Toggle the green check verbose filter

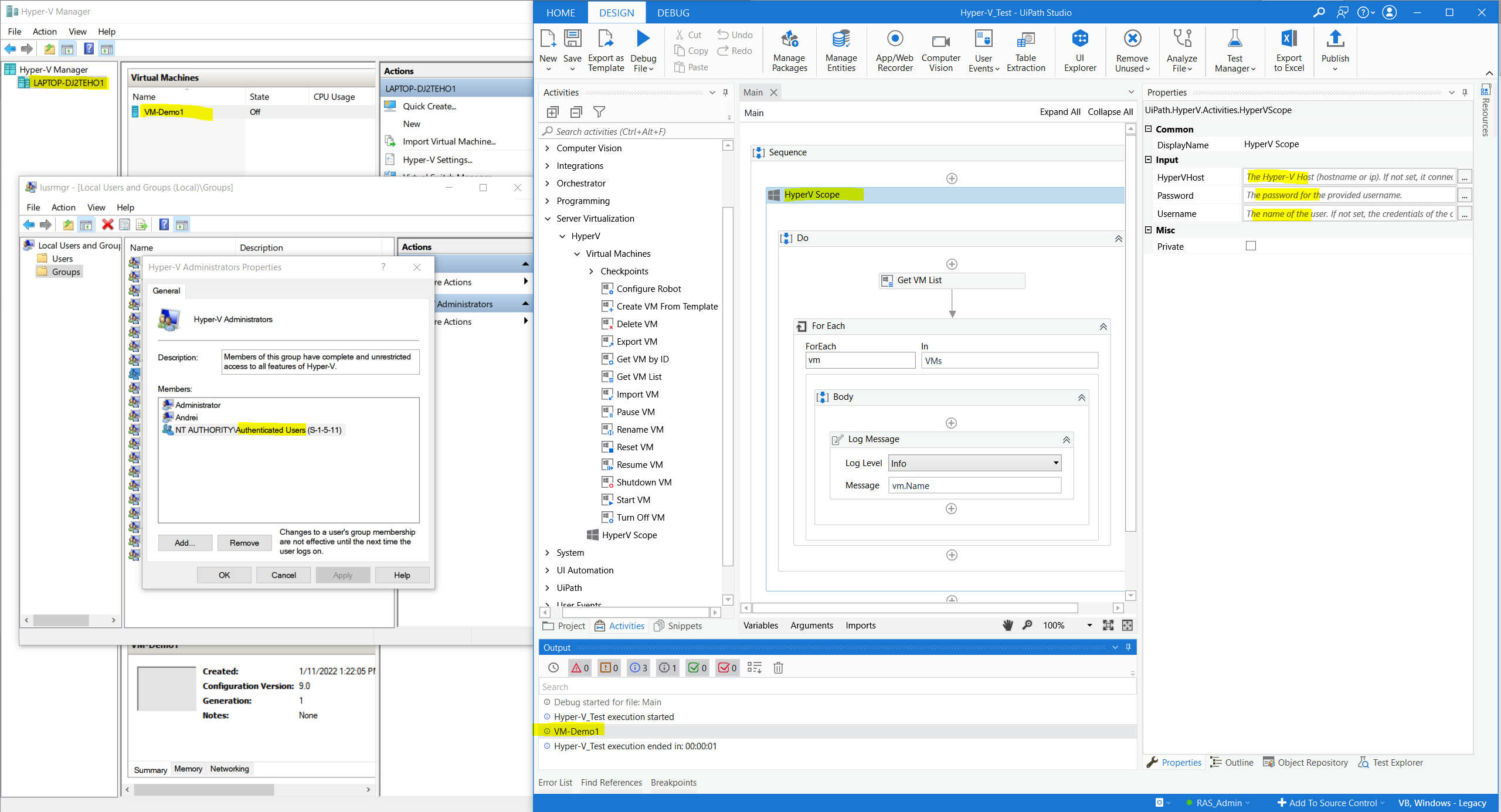coord(698,668)
